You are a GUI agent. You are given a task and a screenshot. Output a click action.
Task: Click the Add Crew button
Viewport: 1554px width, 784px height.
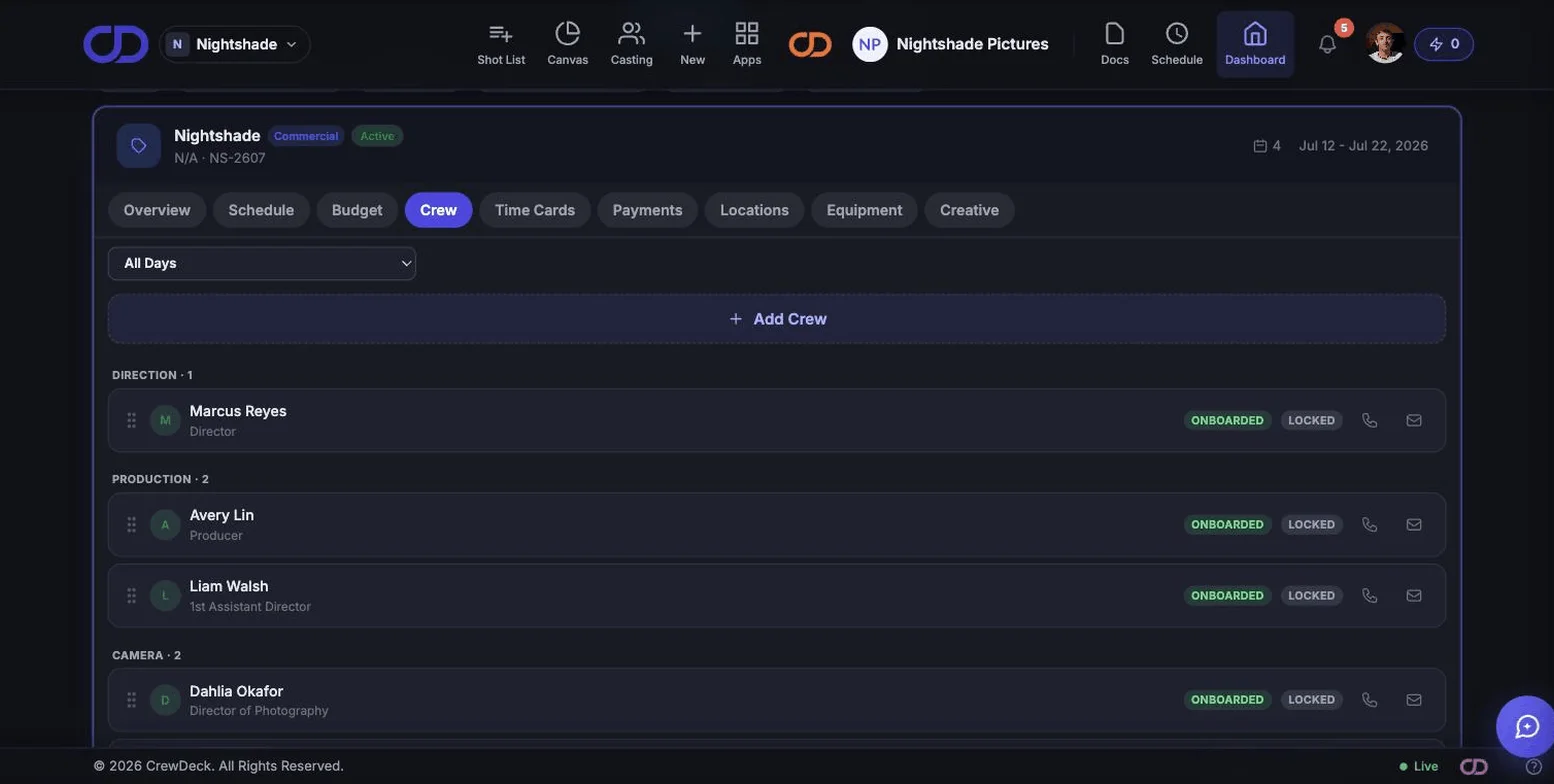pos(777,319)
